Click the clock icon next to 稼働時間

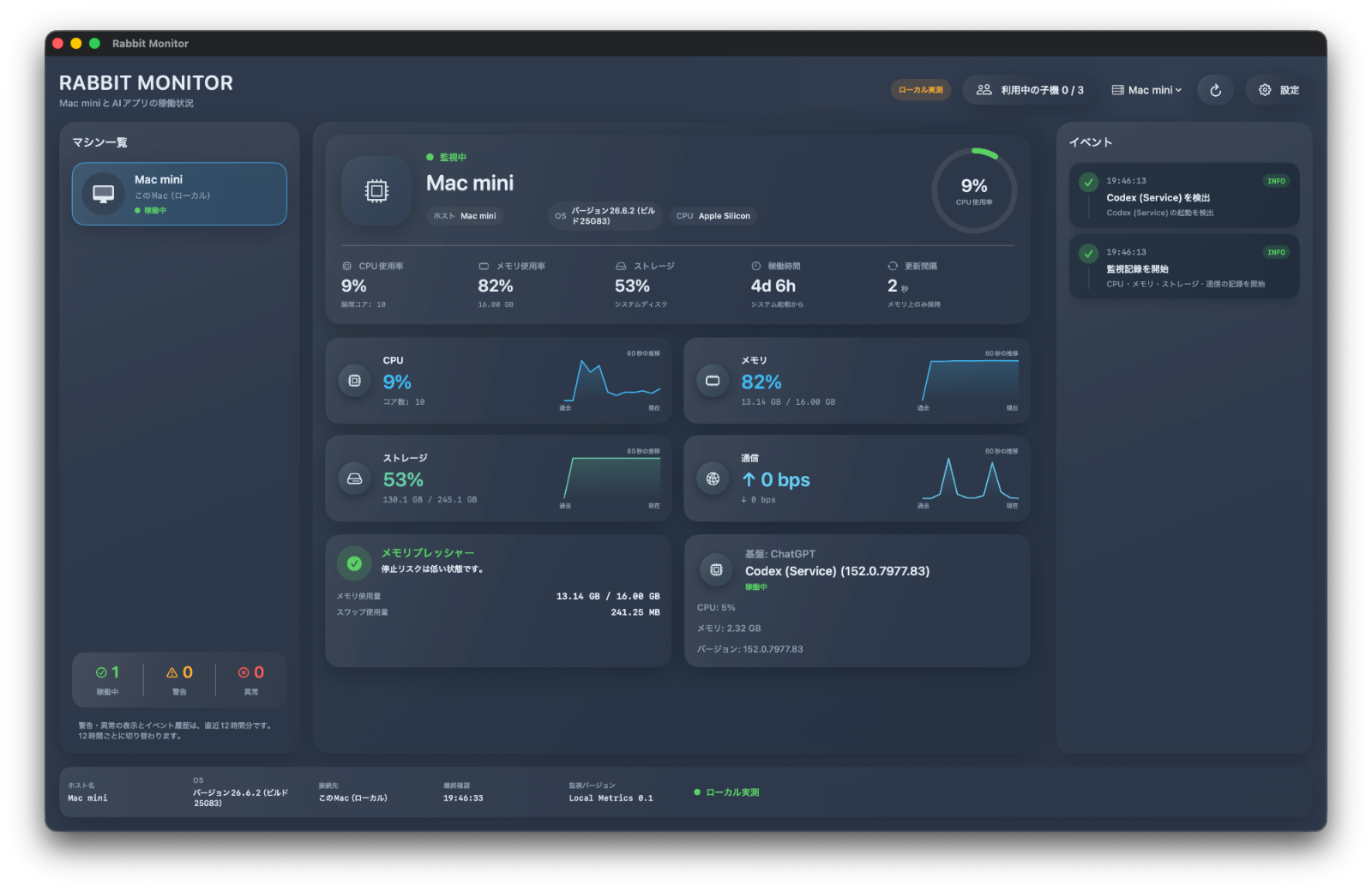[x=756, y=266]
